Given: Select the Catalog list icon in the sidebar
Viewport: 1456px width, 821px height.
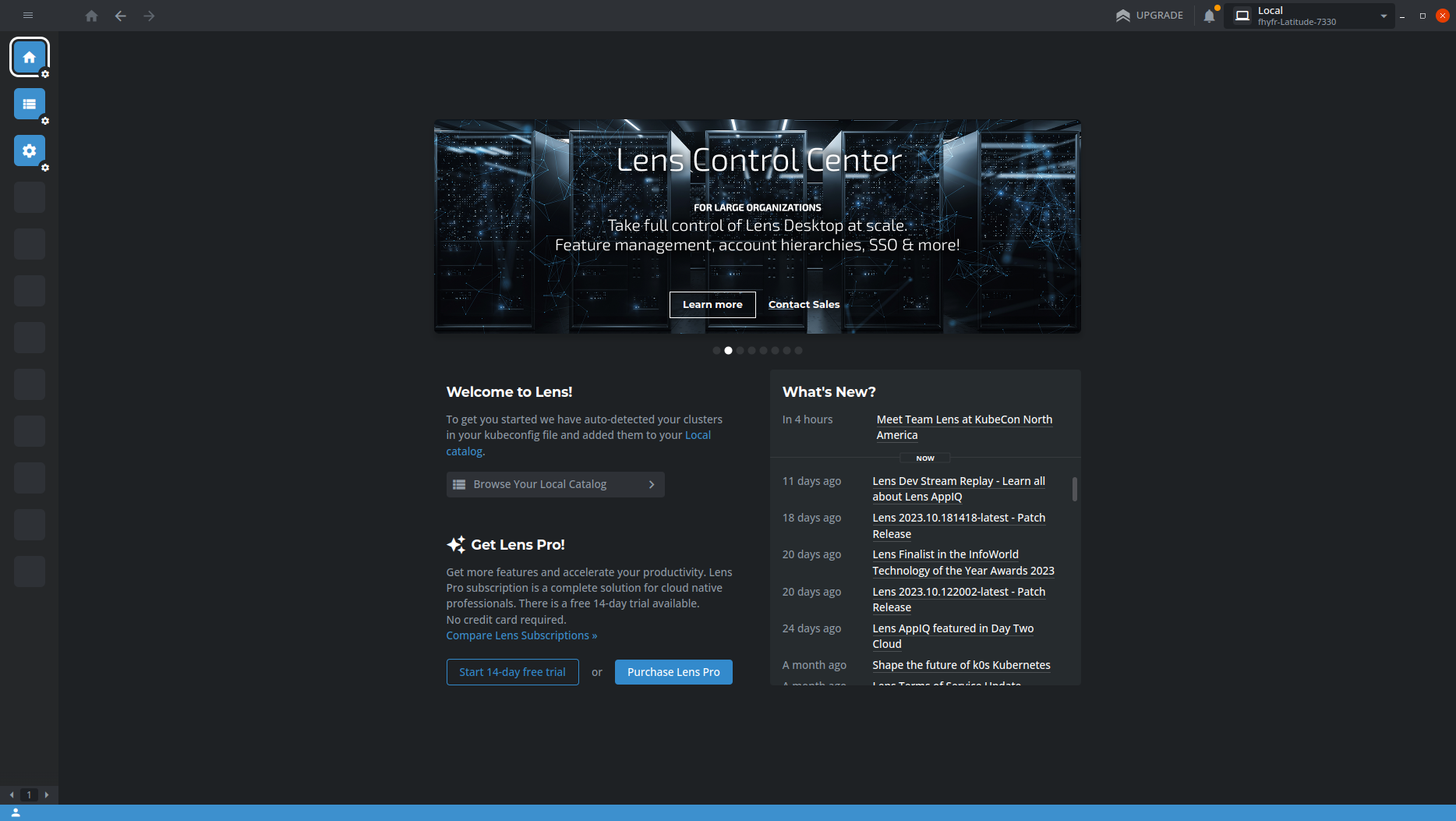Looking at the screenshot, I should [30, 104].
